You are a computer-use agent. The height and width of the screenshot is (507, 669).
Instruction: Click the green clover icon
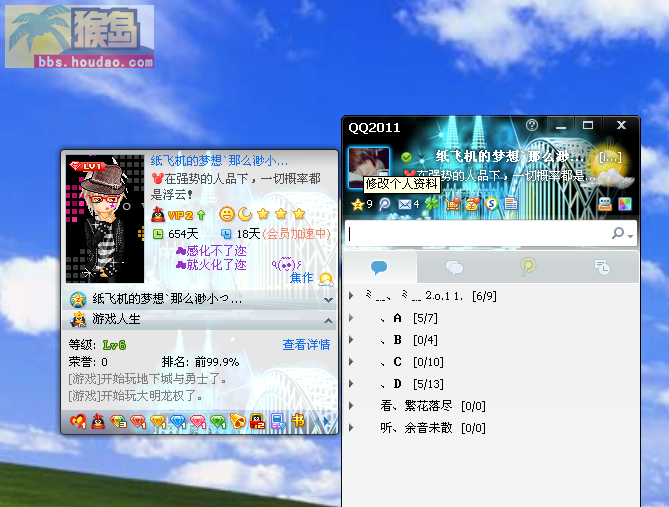431,204
